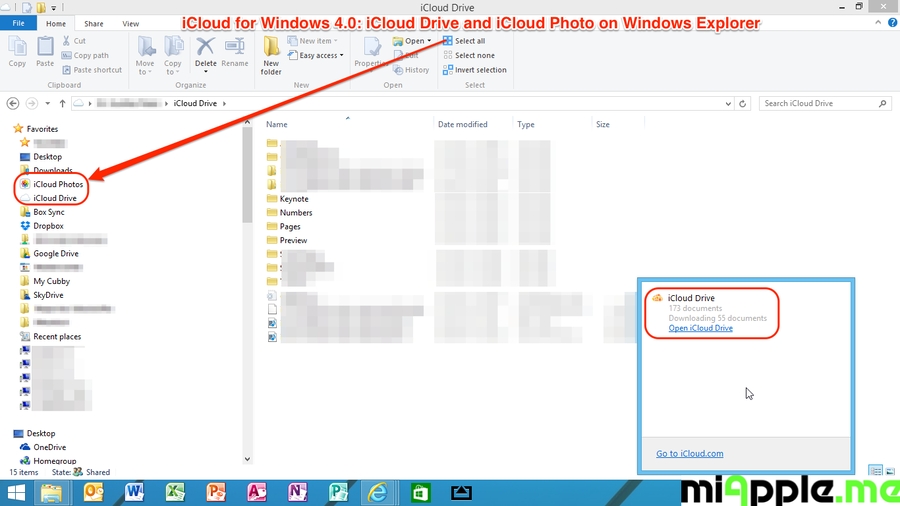Open the View ribbon tab
The image size is (900, 506).
point(130,23)
